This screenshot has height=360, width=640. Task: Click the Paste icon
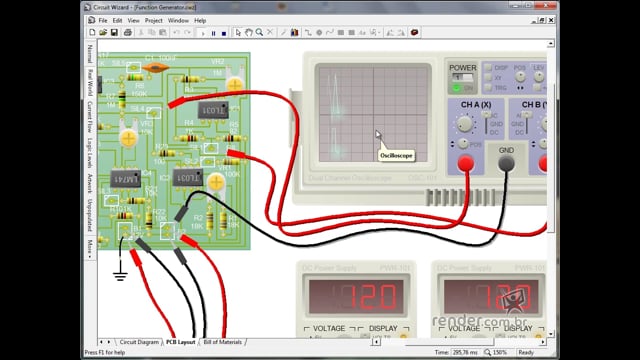tap(162, 33)
